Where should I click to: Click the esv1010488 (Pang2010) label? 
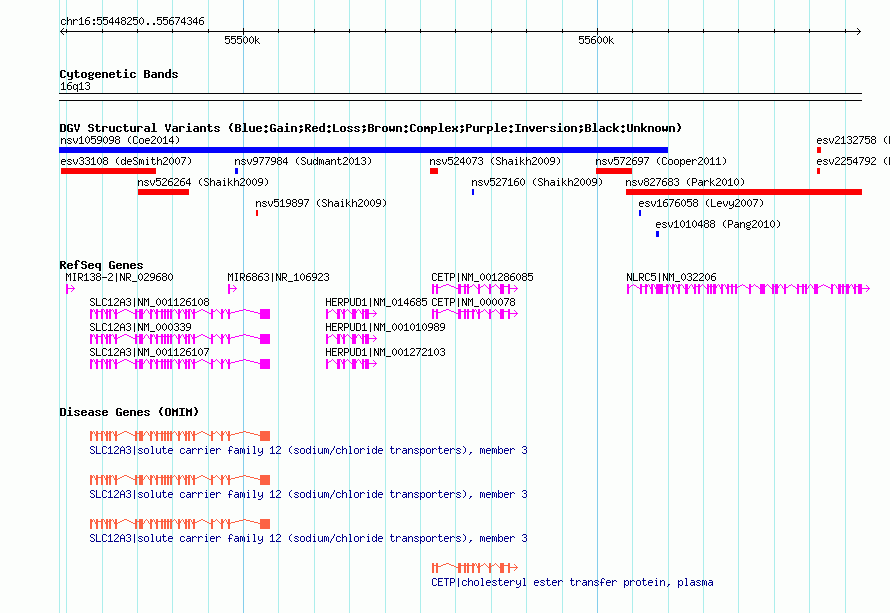point(718,224)
